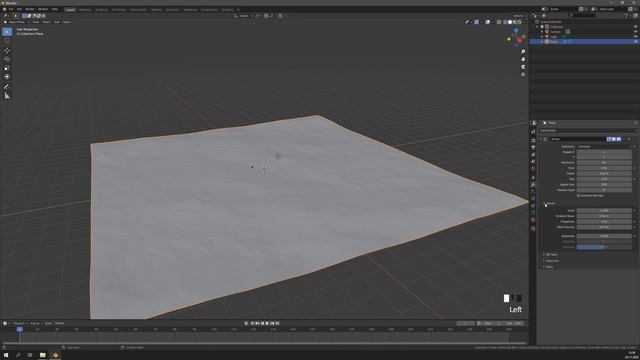Open the Physics properties tab
The width and height of the screenshot is (640, 360).
pos(533,199)
